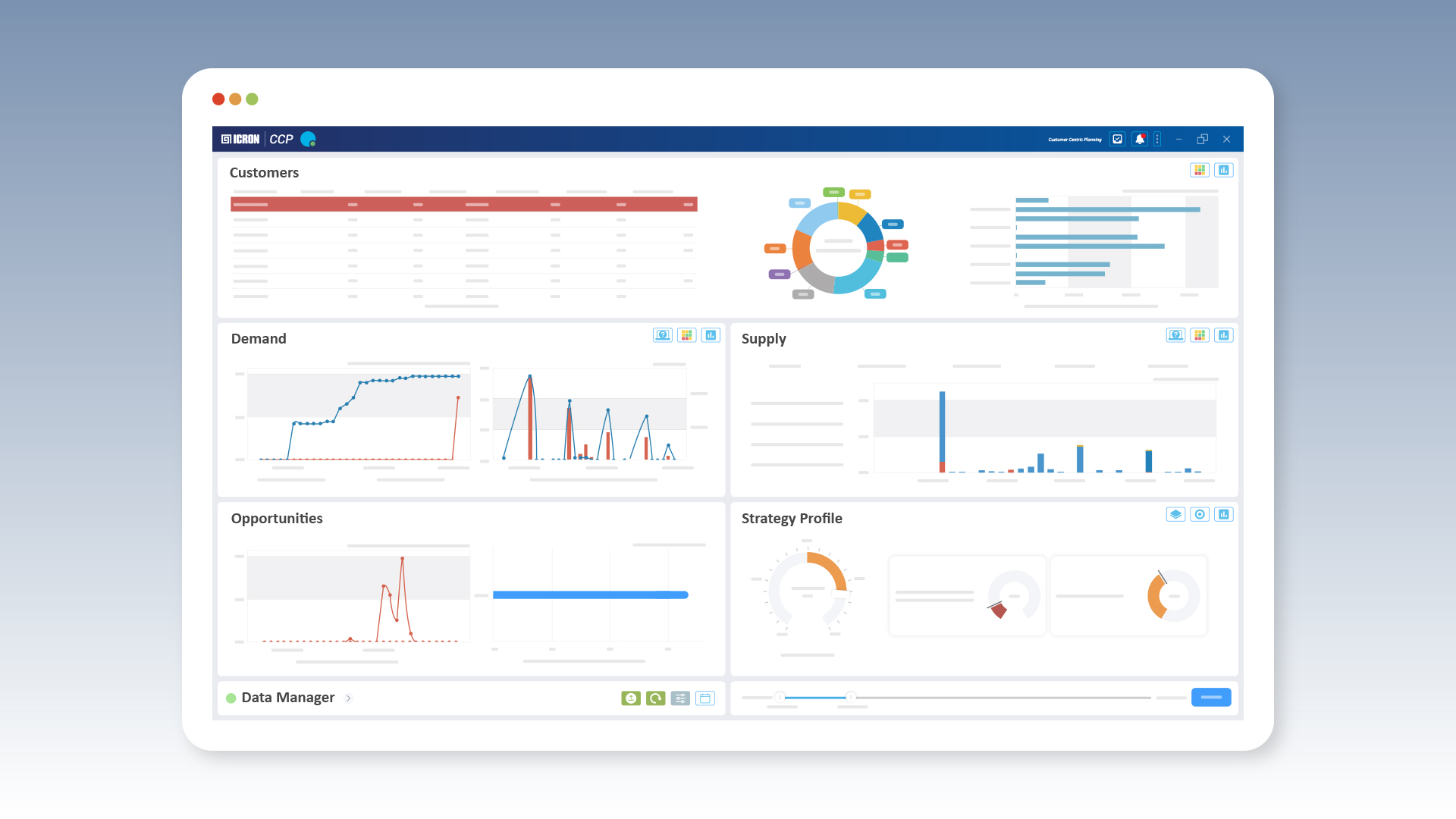Click the target icon on Strategy Profile
This screenshot has width=1456, height=819.
(x=1200, y=514)
